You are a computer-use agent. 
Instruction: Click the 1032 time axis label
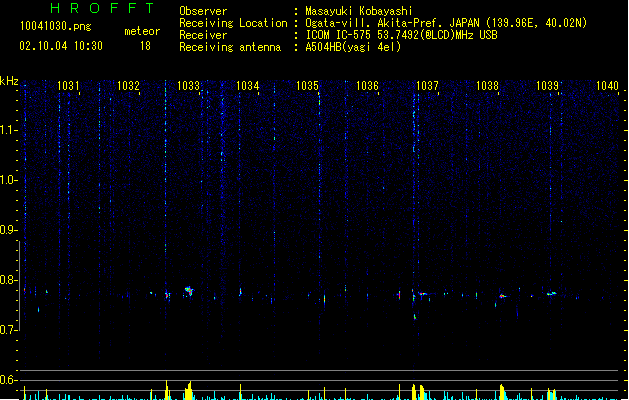pyautogui.click(x=128, y=86)
